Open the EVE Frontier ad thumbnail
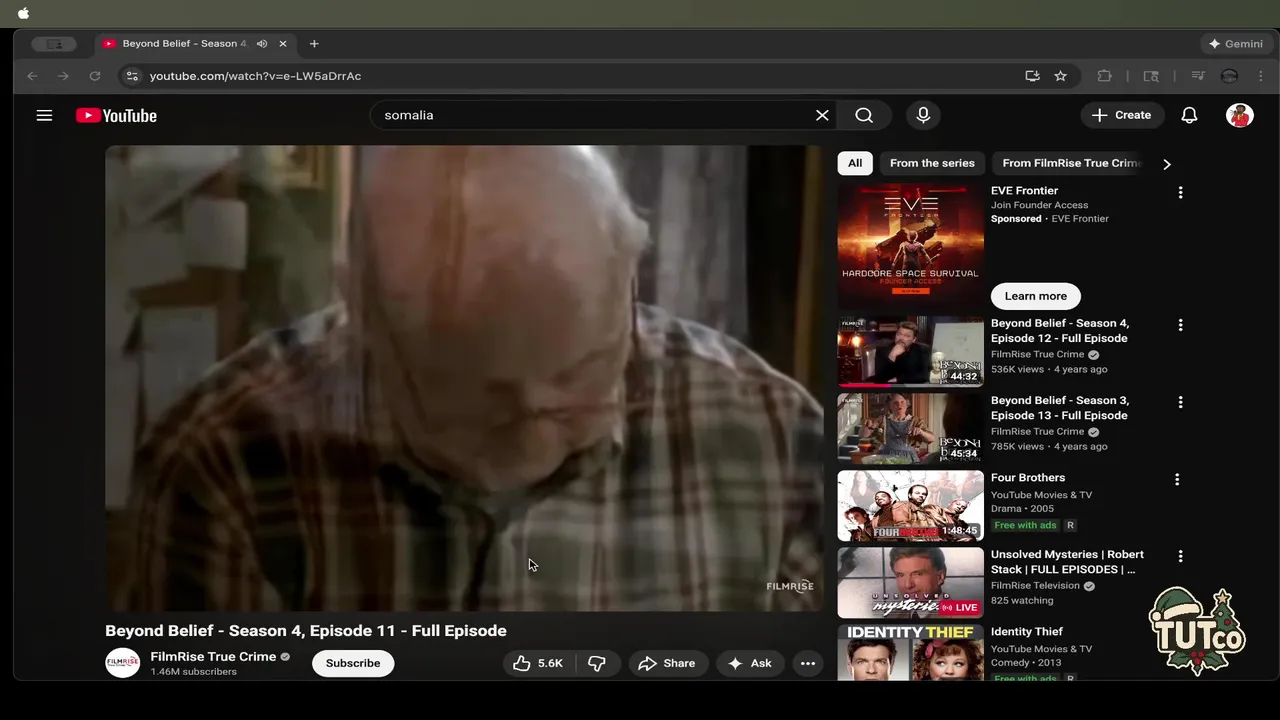 pos(911,245)
